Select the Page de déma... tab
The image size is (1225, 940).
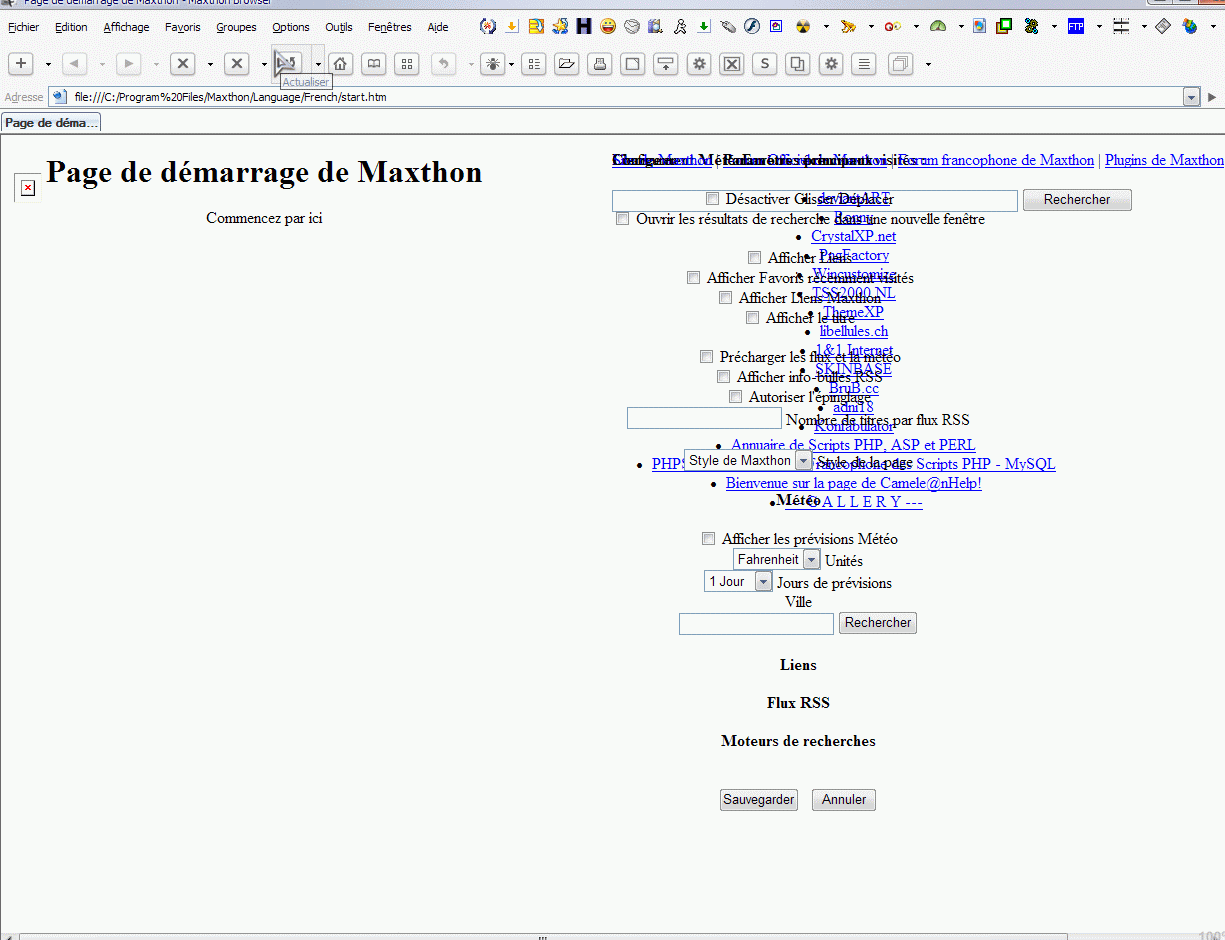pyautogui.click(x=51, y=123)
